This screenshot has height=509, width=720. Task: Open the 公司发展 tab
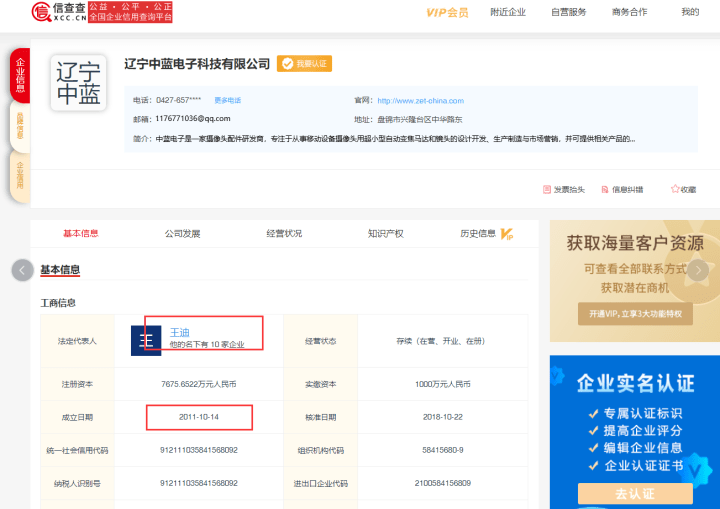click(182, 233)
